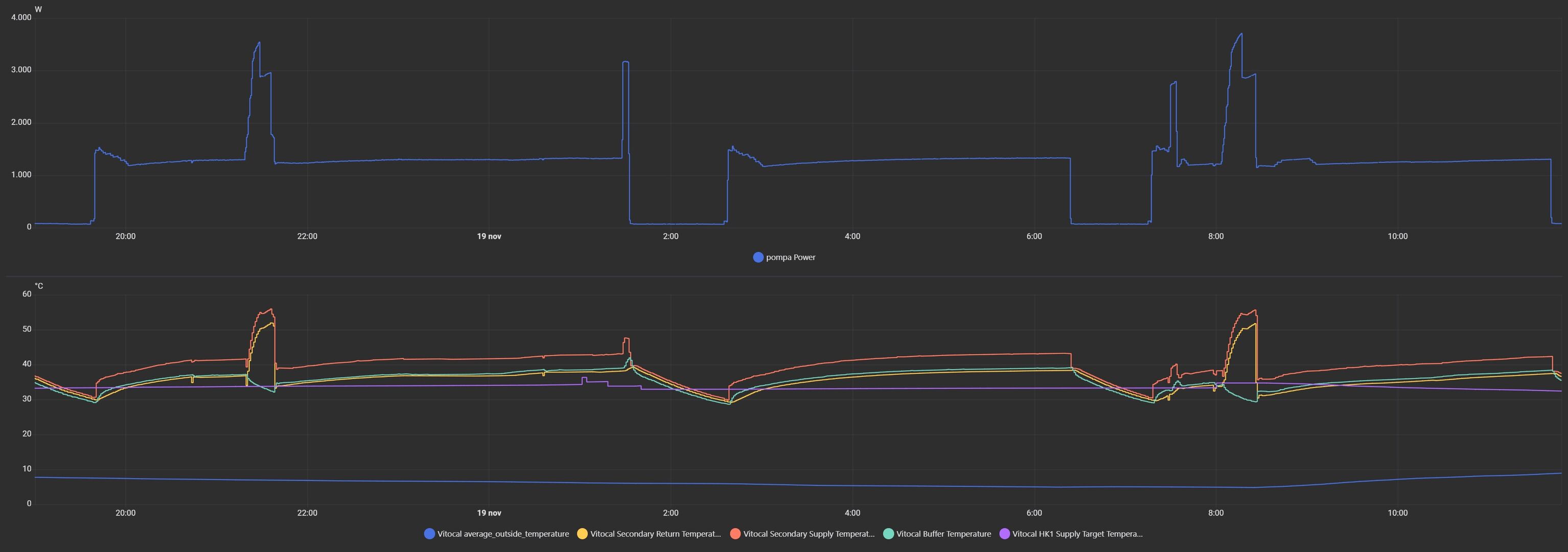Hide Vitocal average_outside_temperature series label
The width and height of the screenshot is (1568, 552).
(503, 534)
